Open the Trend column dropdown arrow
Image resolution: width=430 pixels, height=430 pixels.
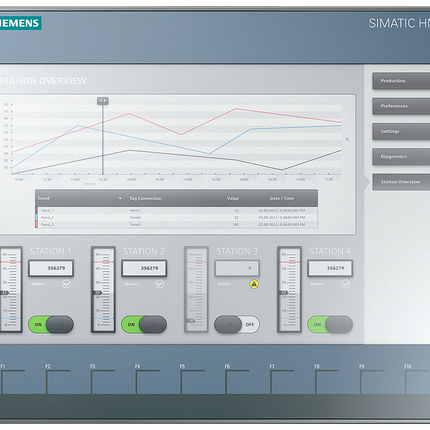(x=120, y=199)
